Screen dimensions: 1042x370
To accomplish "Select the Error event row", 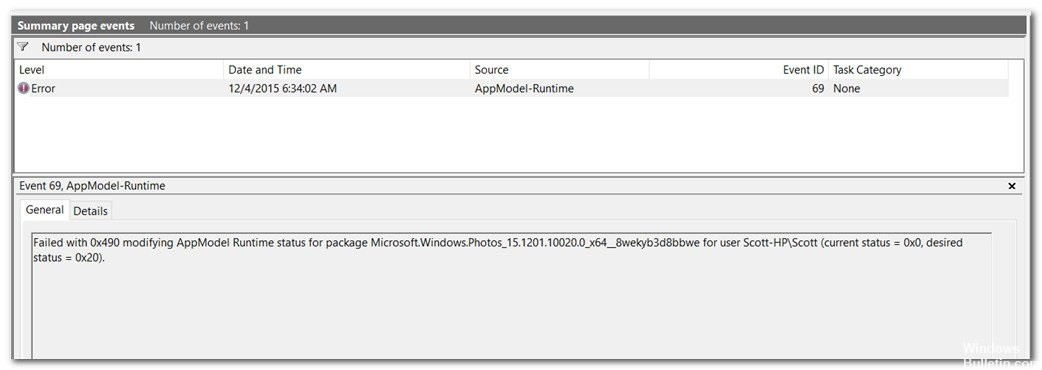I will click(512, 88).
